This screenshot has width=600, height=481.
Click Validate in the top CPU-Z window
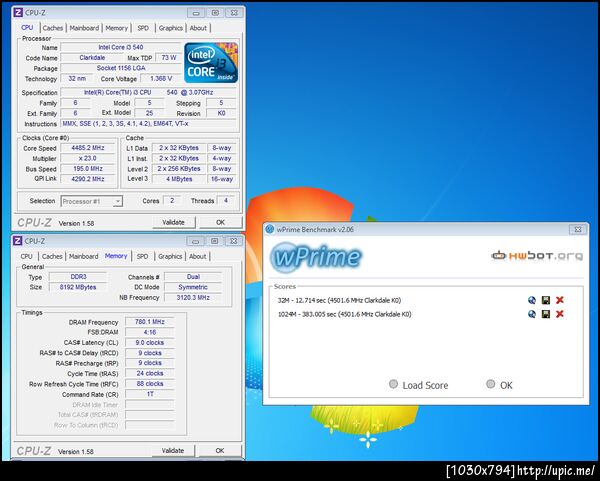(174, 222)
